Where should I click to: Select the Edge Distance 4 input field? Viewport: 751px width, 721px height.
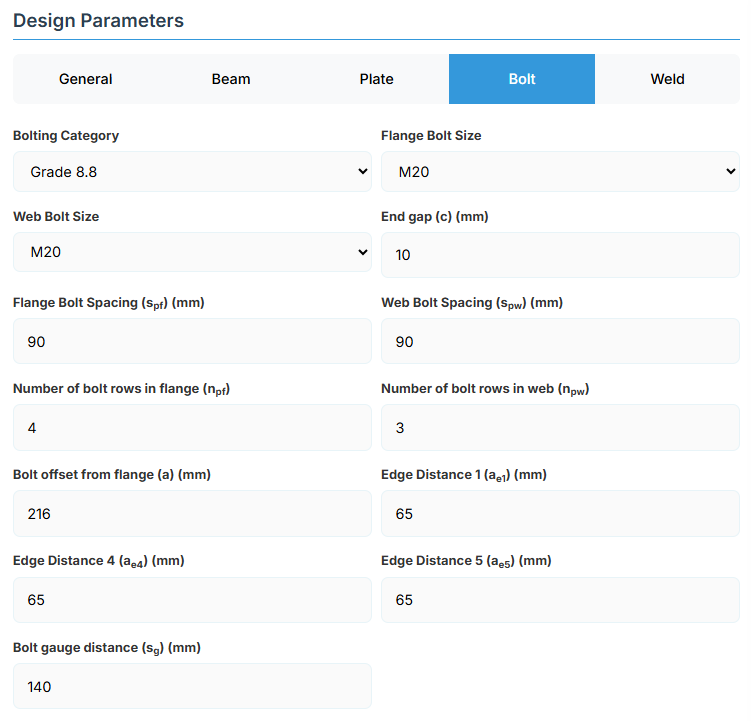192,600
